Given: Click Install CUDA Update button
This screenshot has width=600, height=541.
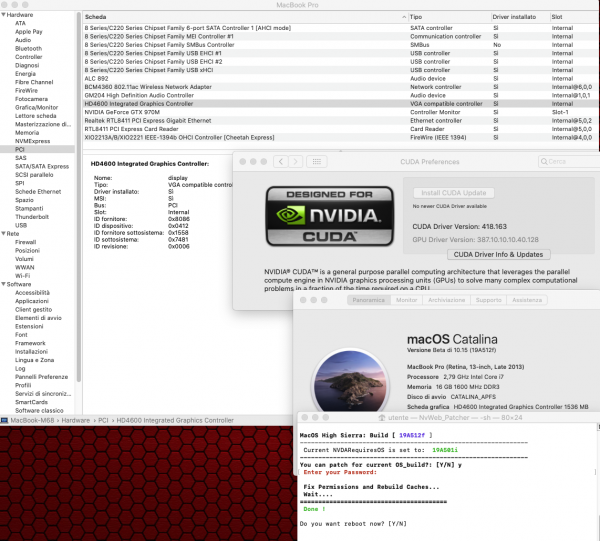Looking at the screenshot, I should (453, 193).
